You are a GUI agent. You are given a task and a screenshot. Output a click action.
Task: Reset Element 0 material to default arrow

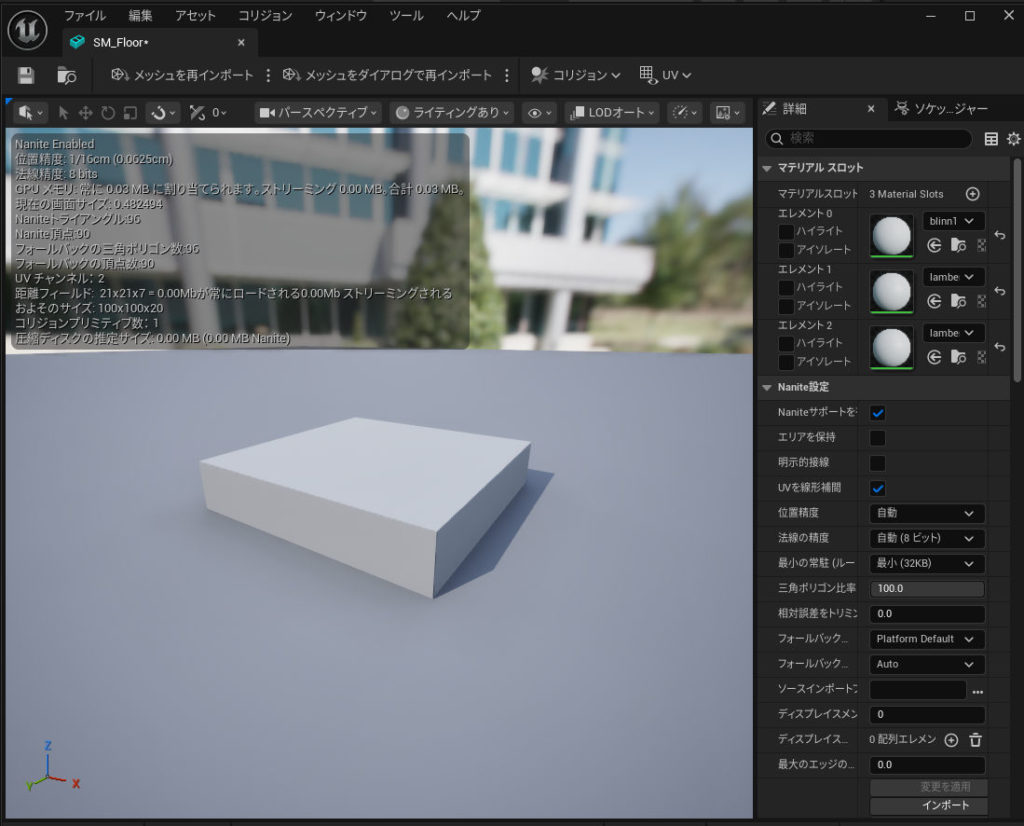point(999,236)
